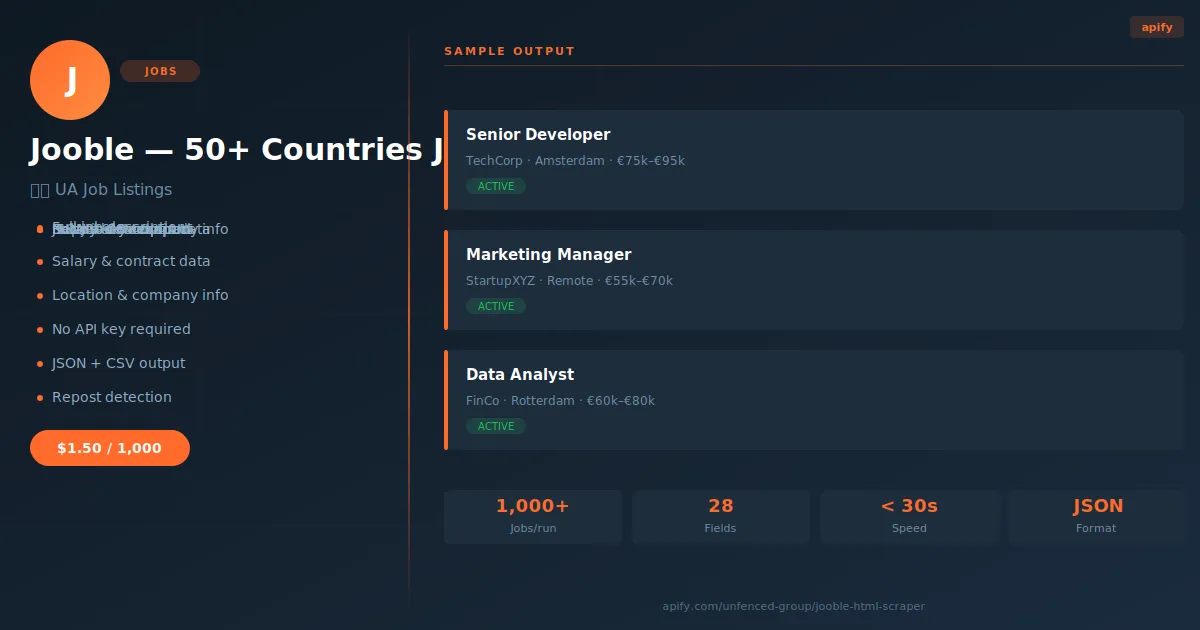Click ACTIVE badge under Data Analyst

[496, 426]
